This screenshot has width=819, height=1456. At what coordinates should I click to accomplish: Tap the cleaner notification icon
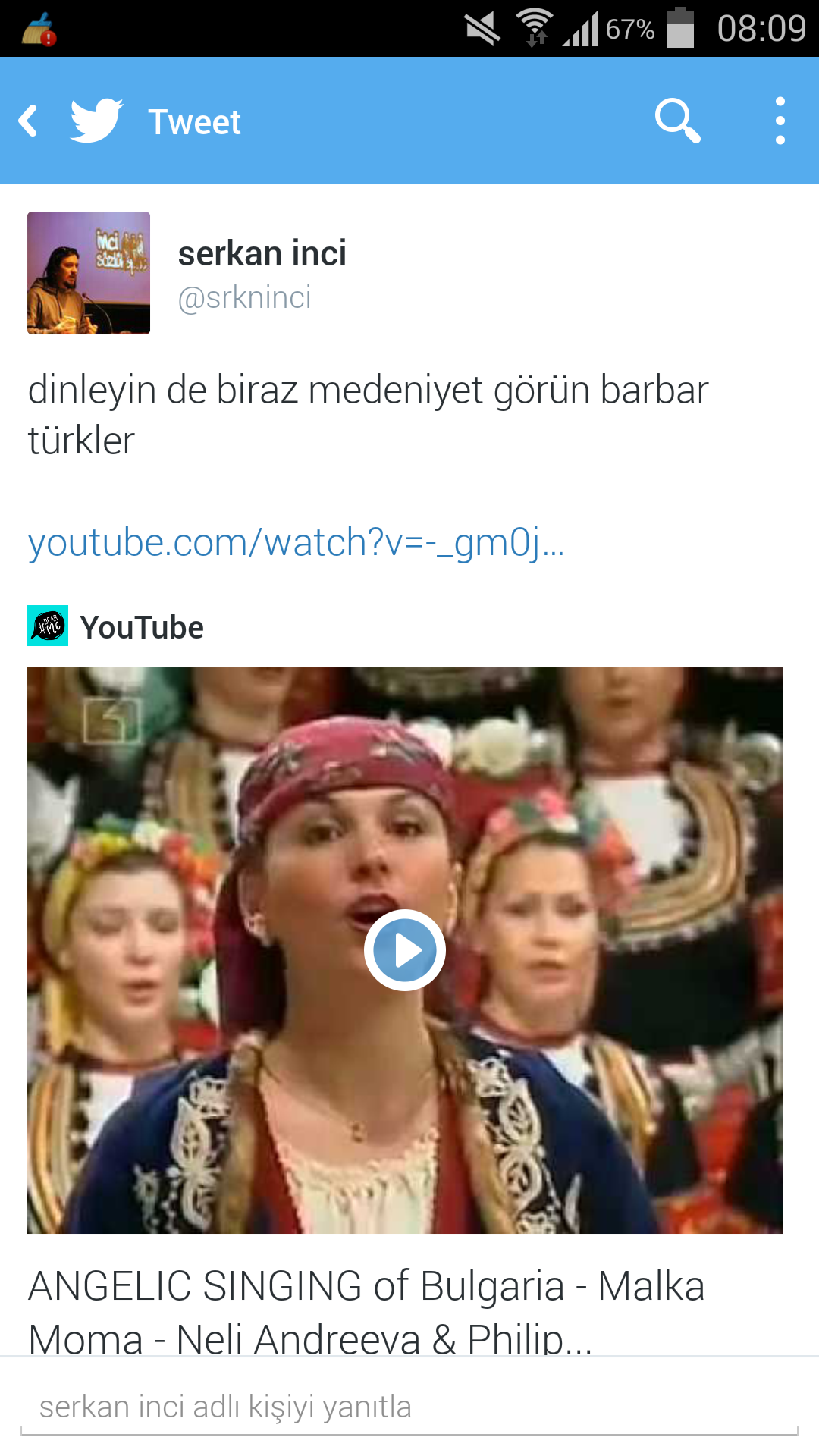tap(39, 30)
